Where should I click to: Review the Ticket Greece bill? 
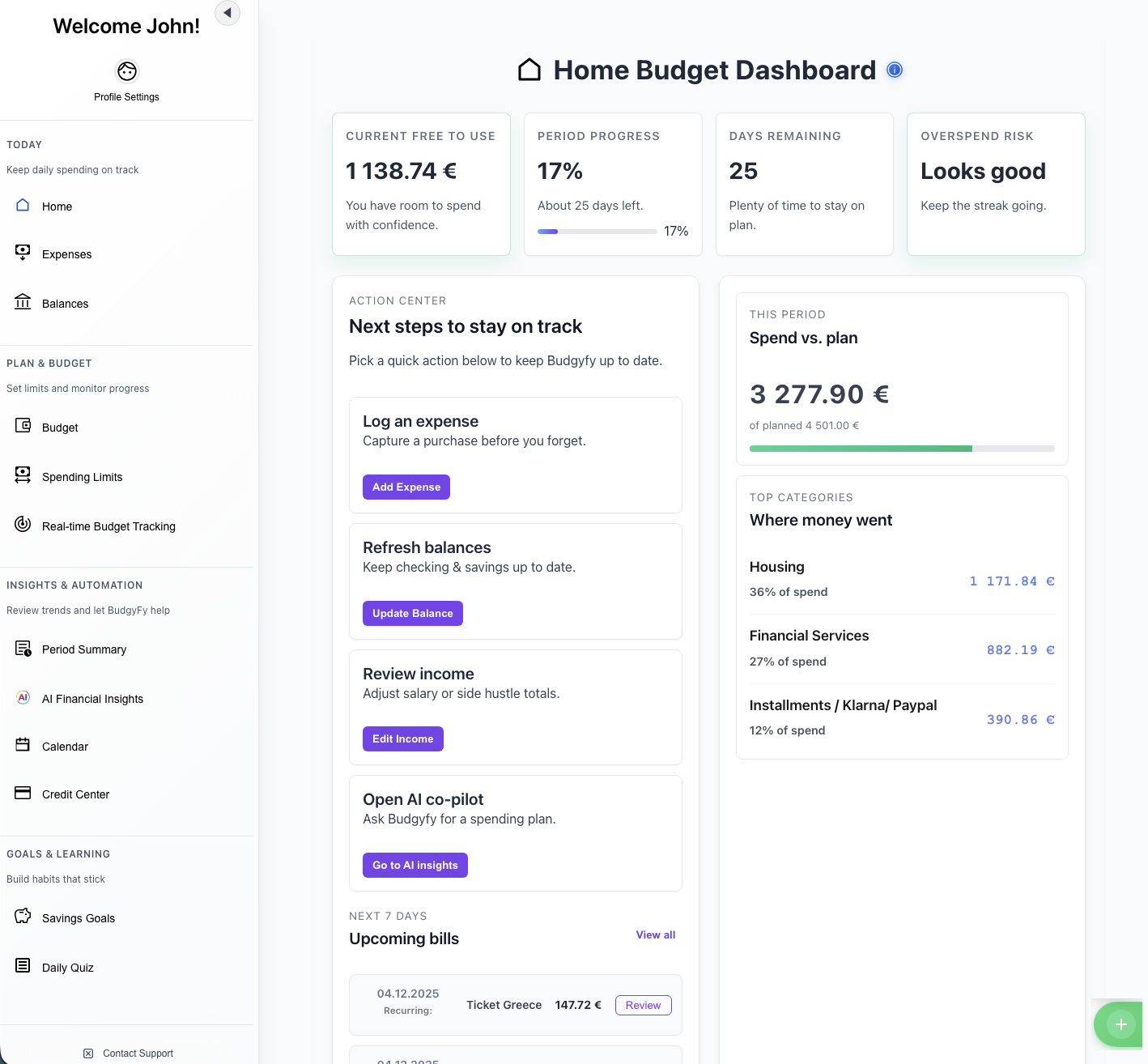[642, 1005]
